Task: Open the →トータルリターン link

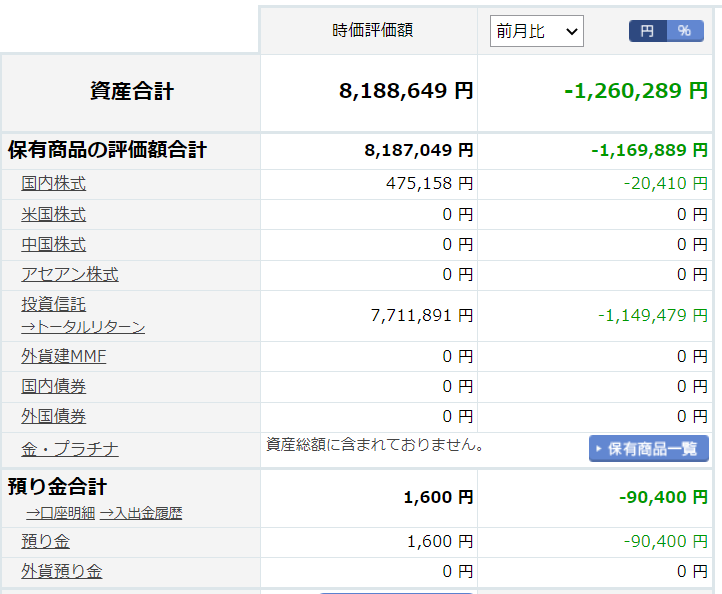Action: [83, 327]
